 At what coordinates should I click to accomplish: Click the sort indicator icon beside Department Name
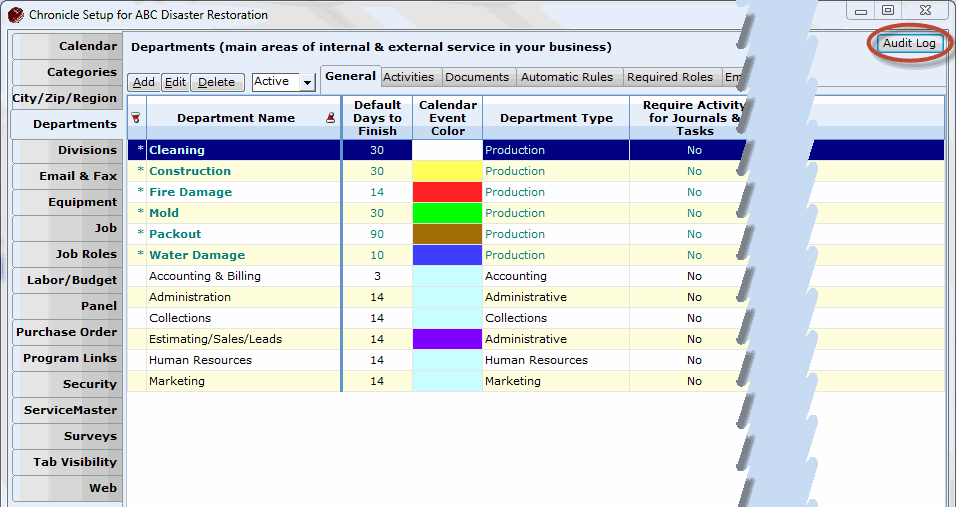330,118
